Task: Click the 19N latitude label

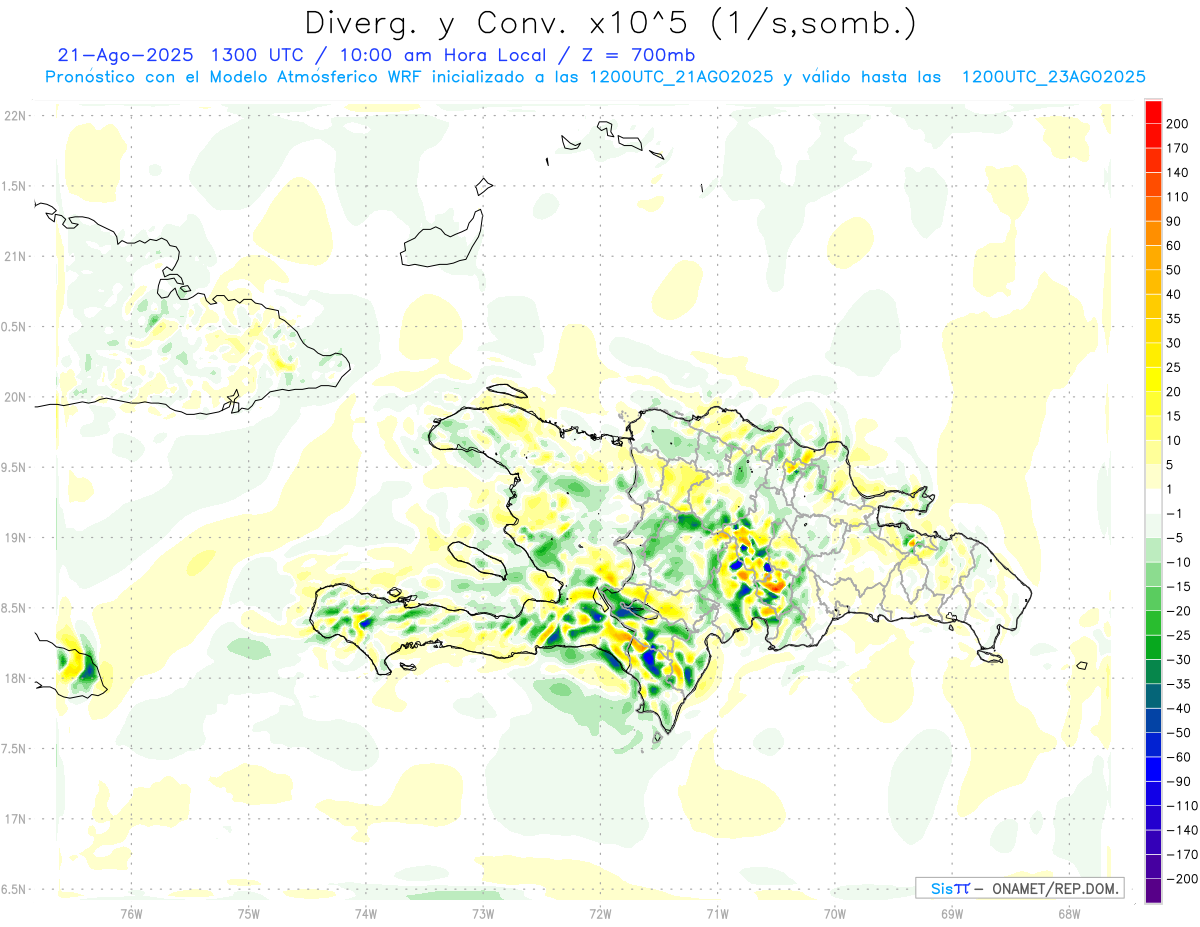Action: point(15,538)
